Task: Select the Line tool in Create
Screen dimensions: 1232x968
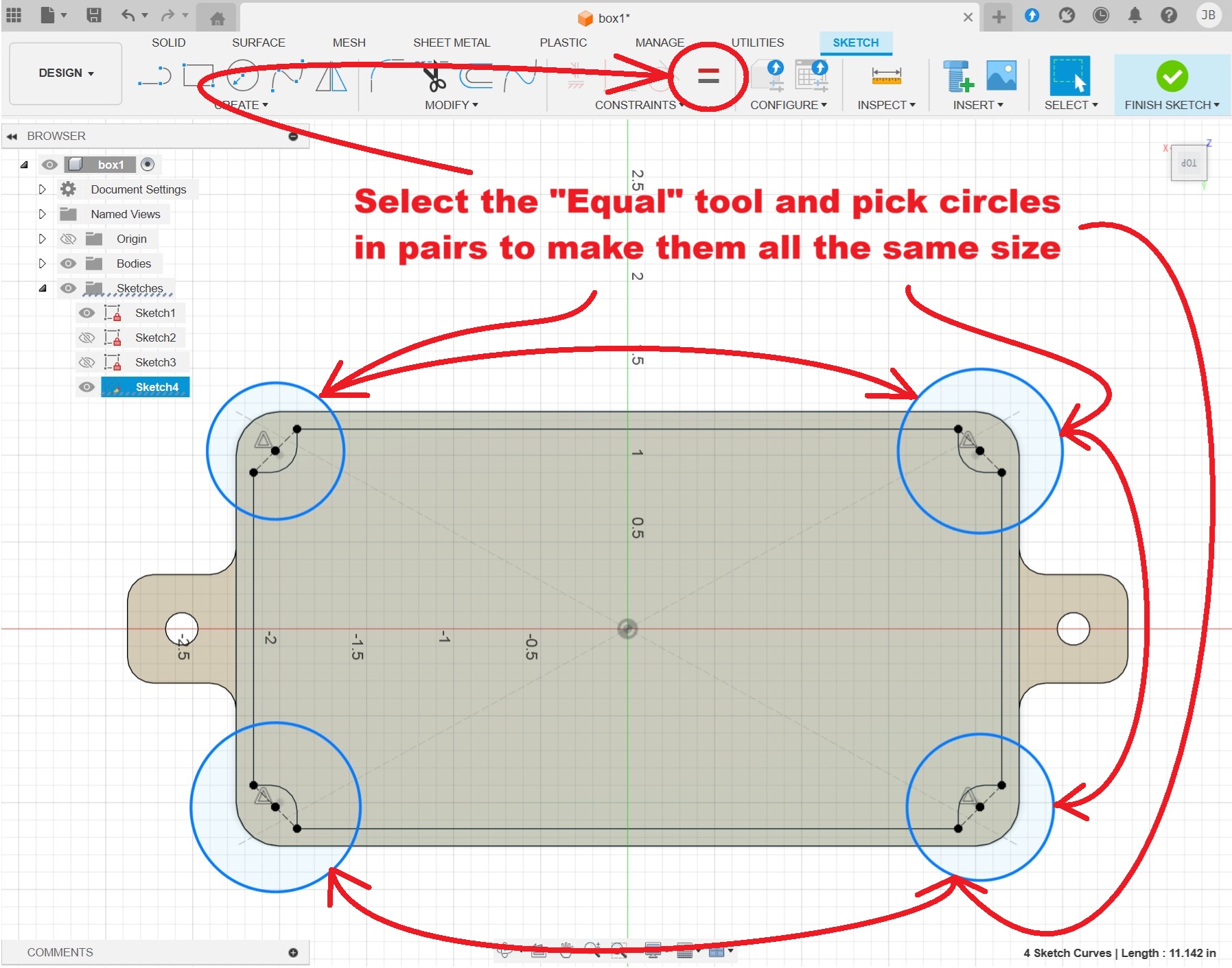Action: pyautogui.click(x=154, y=76)
